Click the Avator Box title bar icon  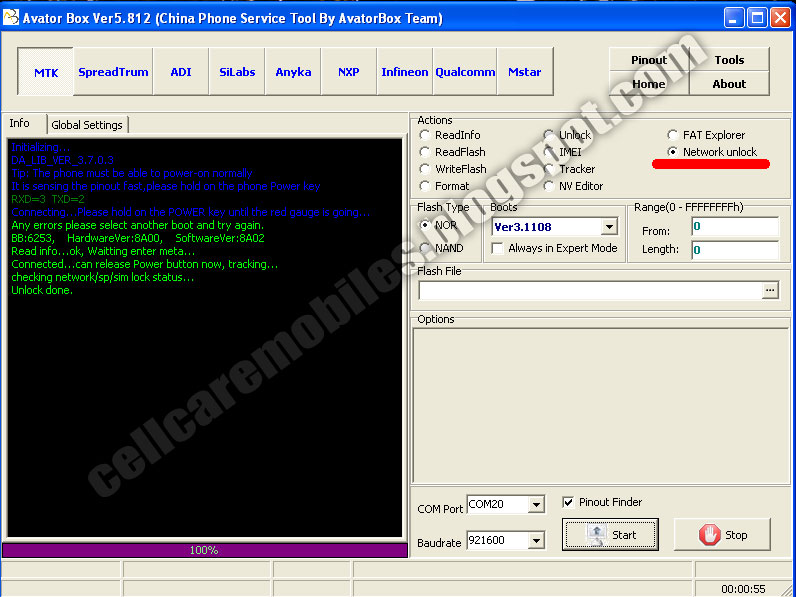click(x=11, y=18)
